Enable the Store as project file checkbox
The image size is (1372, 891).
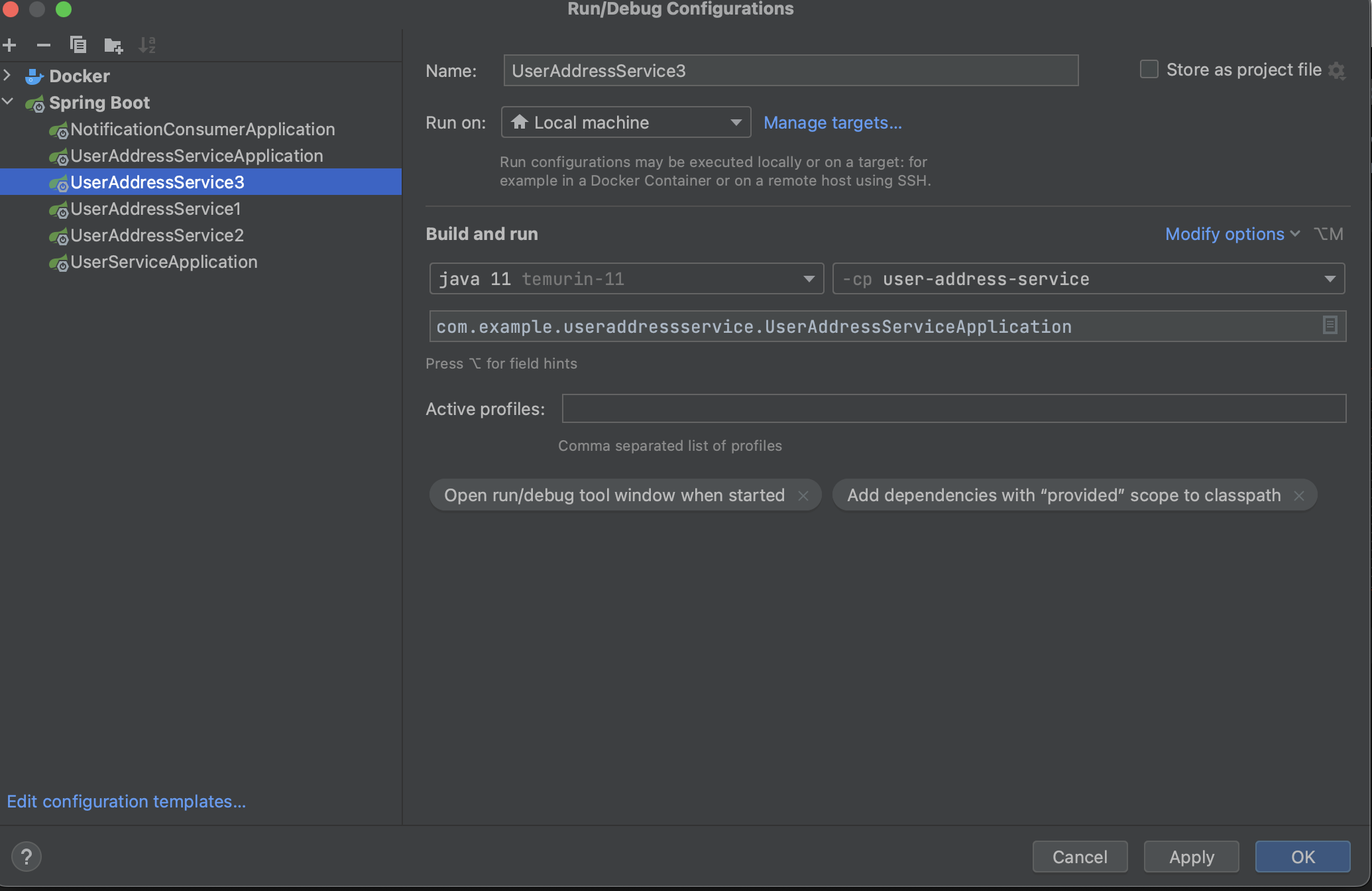[1149, 70]
